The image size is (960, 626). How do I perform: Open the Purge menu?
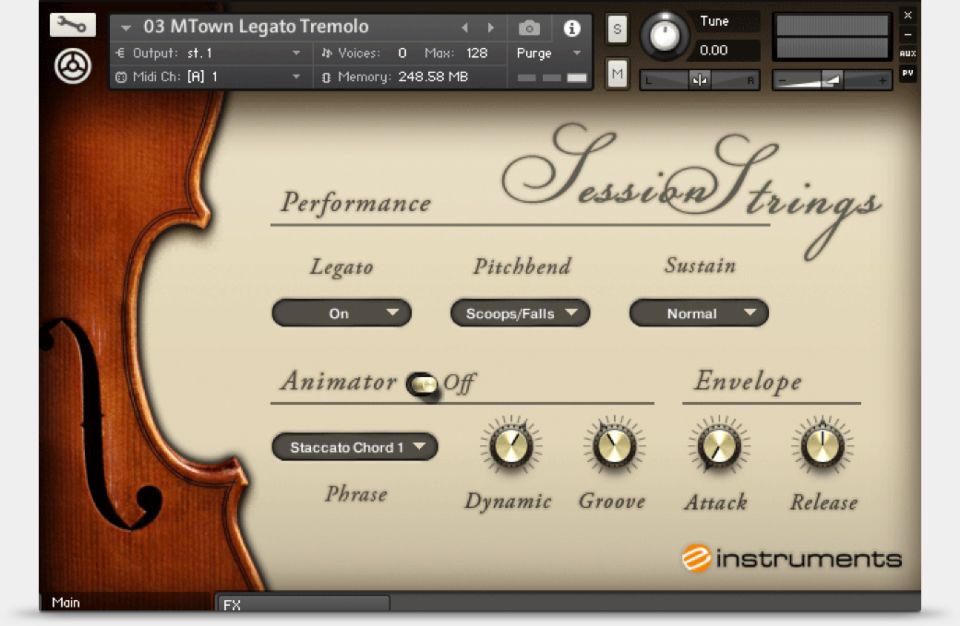pyautogui.click(x=549, y=53)
